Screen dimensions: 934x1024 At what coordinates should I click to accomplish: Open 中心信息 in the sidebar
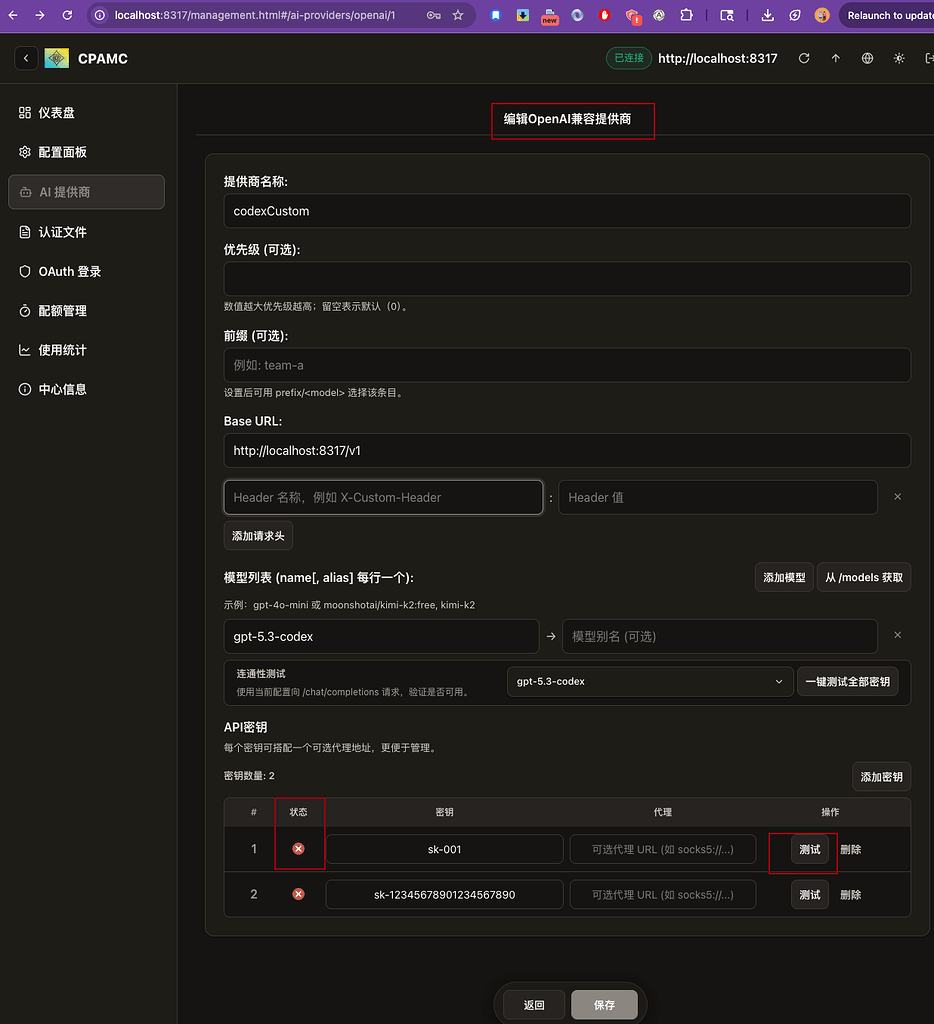point(86,389)
